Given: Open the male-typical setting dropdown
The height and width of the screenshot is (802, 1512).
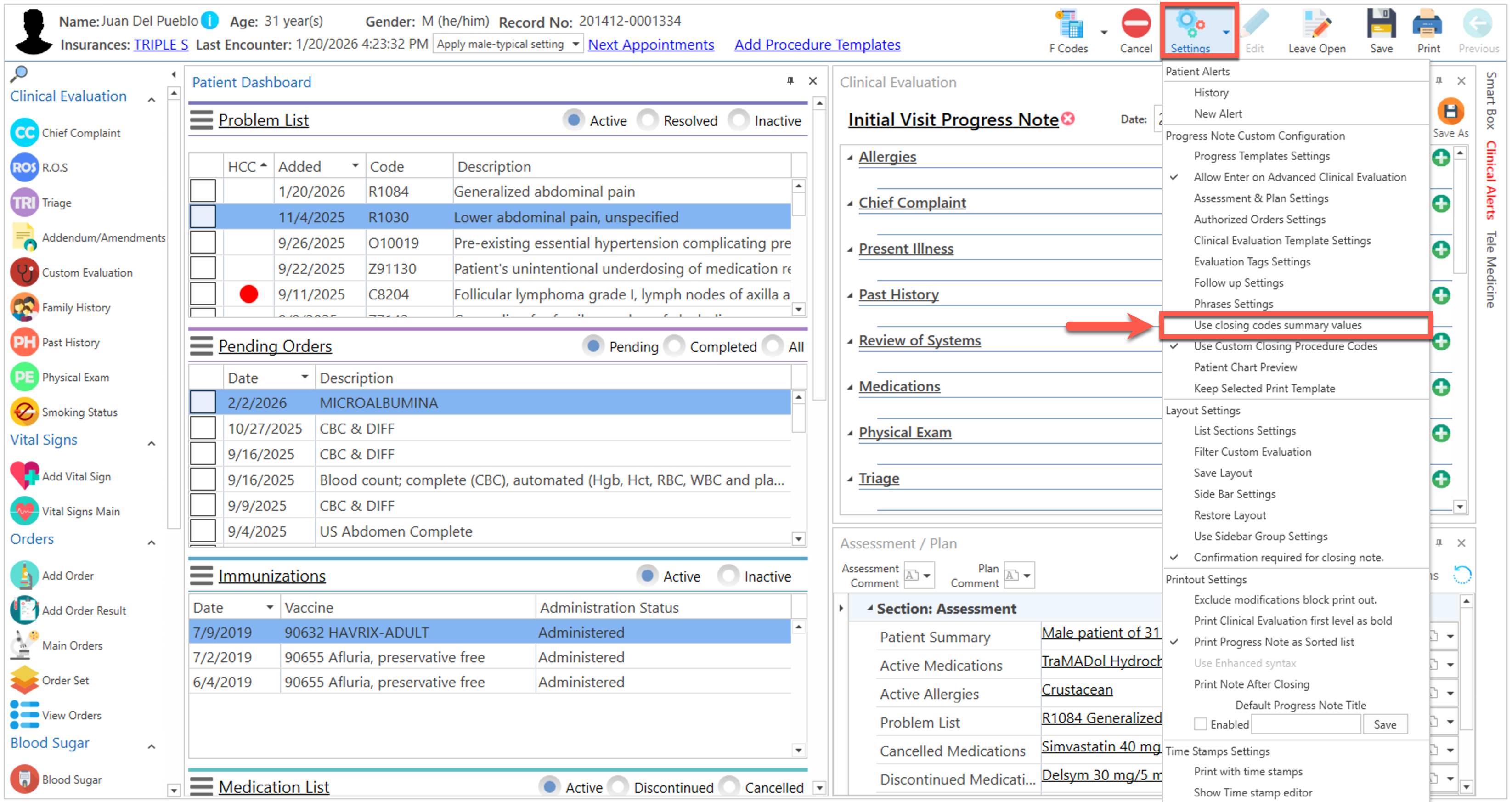Looking at the screenshot, I should [575, 44].
